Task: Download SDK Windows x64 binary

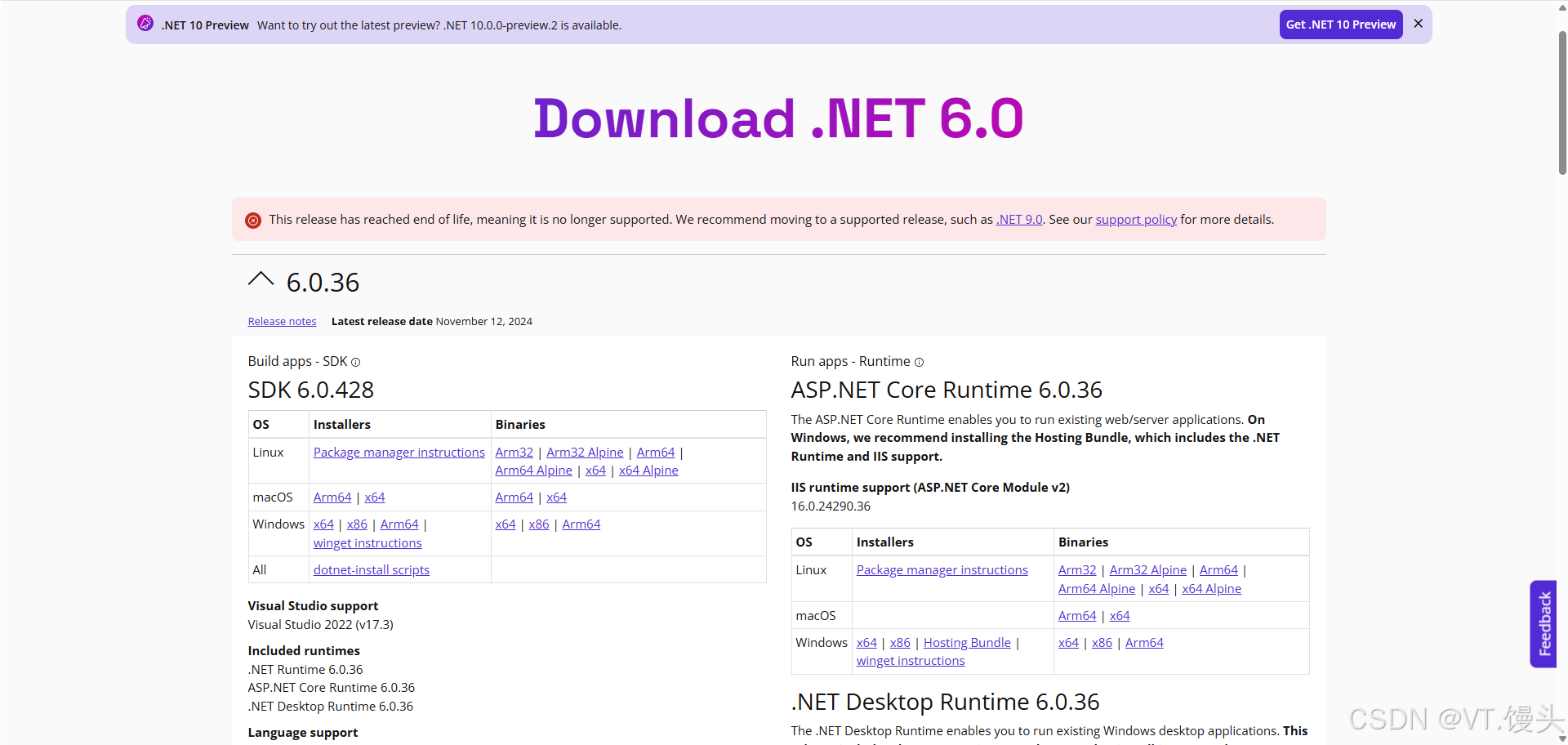Action: [x=506, y=524]
